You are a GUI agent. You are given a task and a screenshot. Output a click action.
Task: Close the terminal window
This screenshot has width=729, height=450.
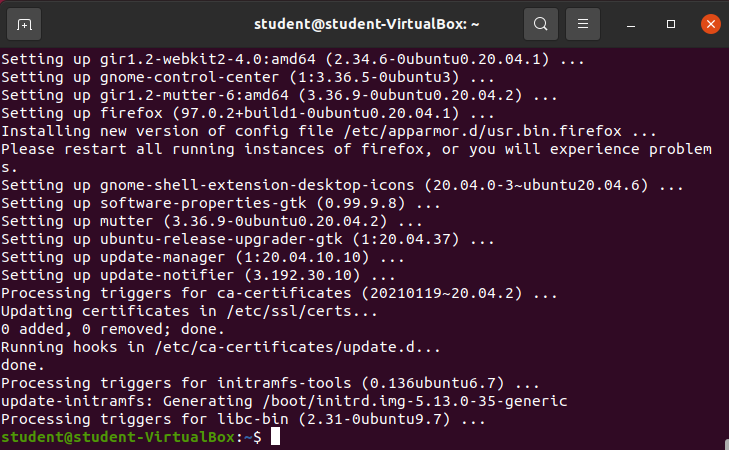[708, 24]
